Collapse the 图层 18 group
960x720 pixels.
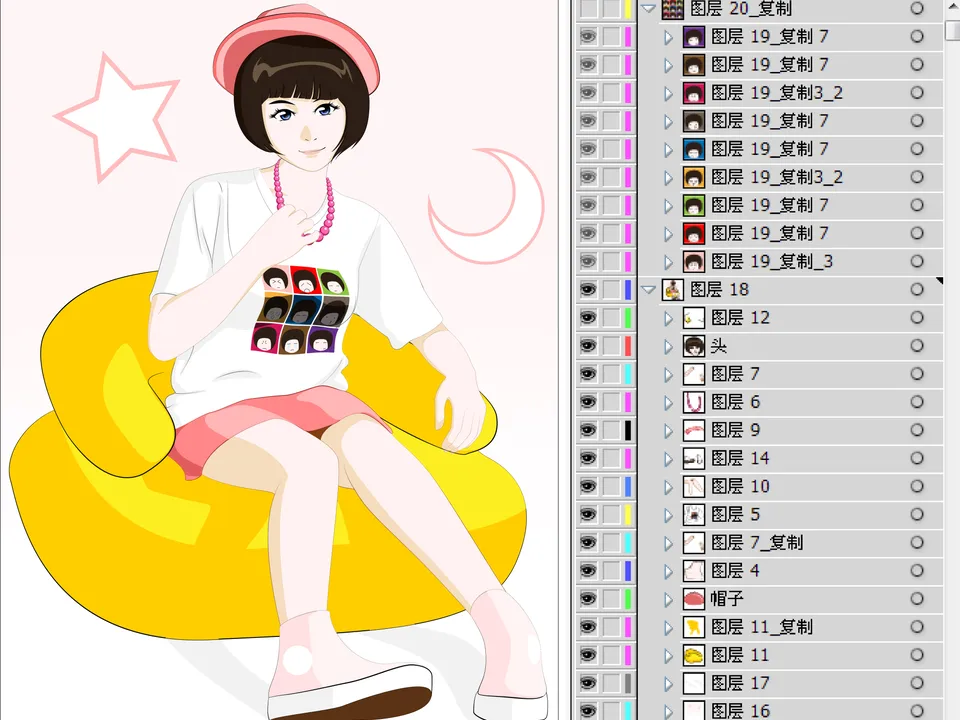(x=648, y=289)
